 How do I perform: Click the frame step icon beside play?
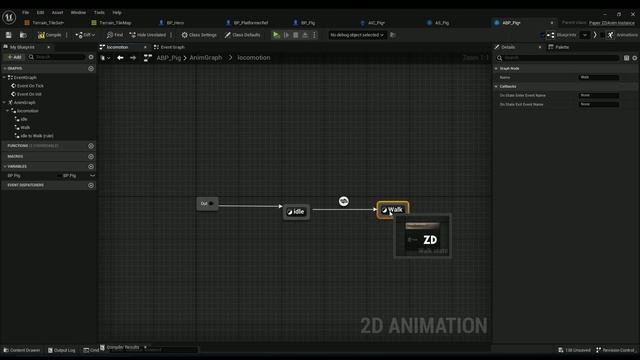coord(287,35)
